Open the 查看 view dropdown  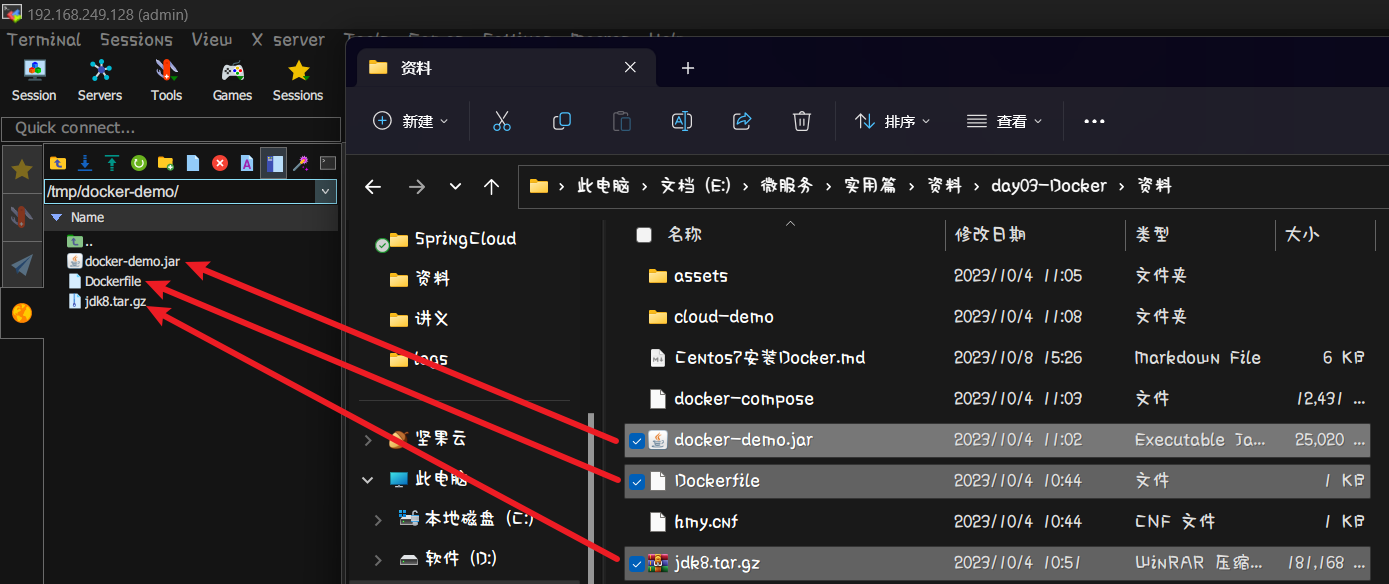(1004, 121)
